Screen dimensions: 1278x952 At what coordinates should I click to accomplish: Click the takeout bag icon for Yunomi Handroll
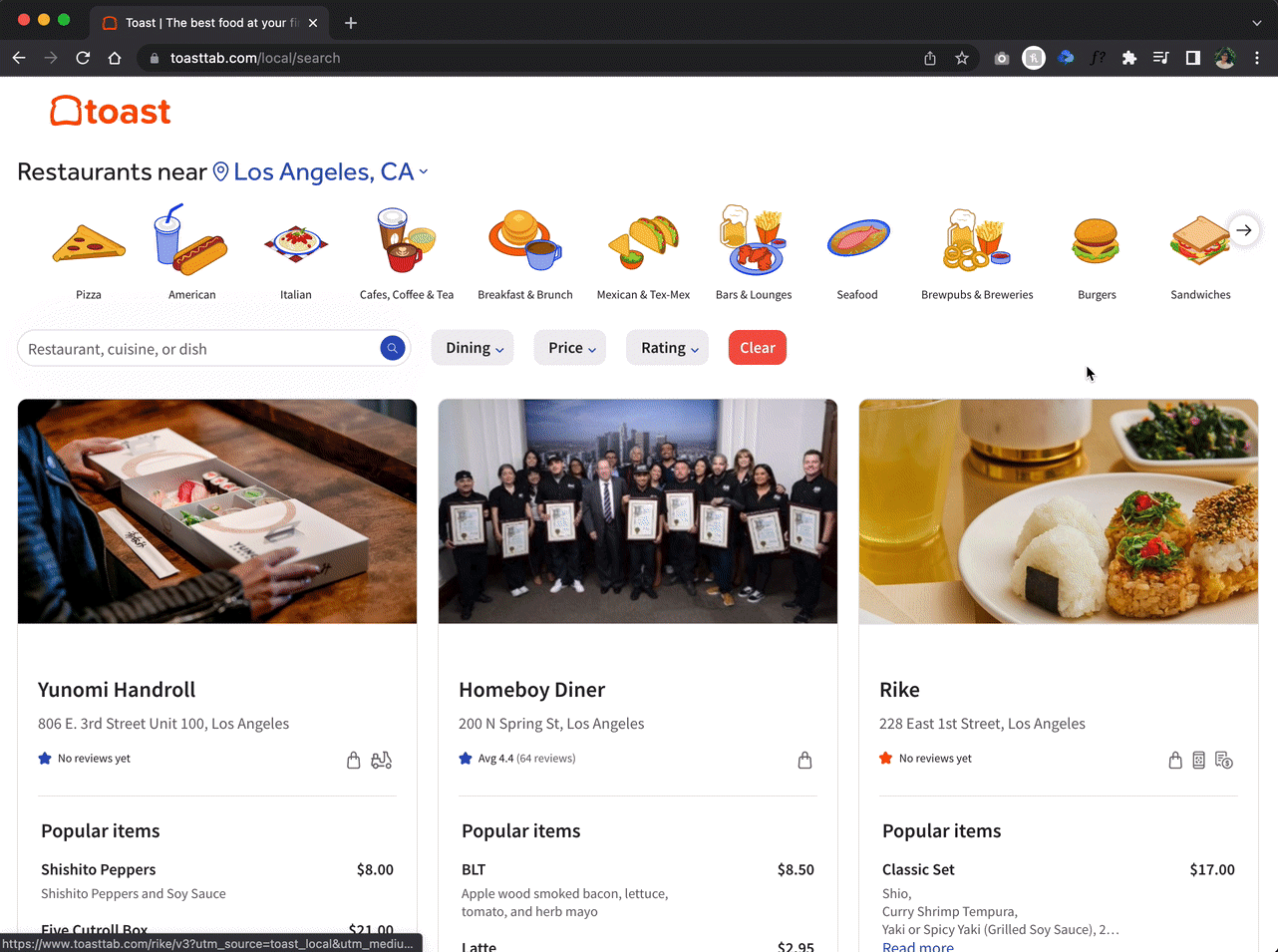pos(353,761)
